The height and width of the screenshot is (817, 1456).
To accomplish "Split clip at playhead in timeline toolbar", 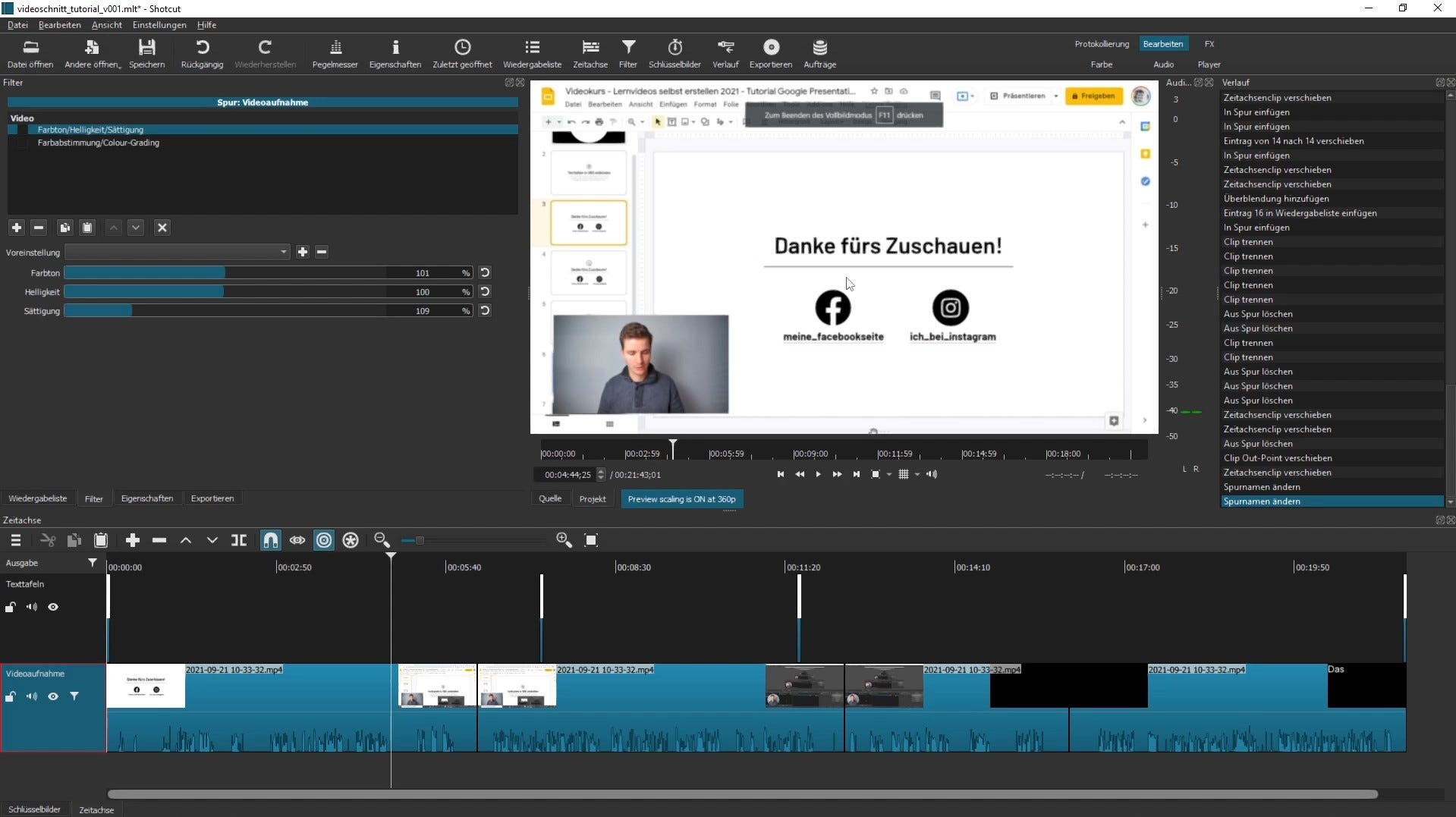I will (239, 540).
